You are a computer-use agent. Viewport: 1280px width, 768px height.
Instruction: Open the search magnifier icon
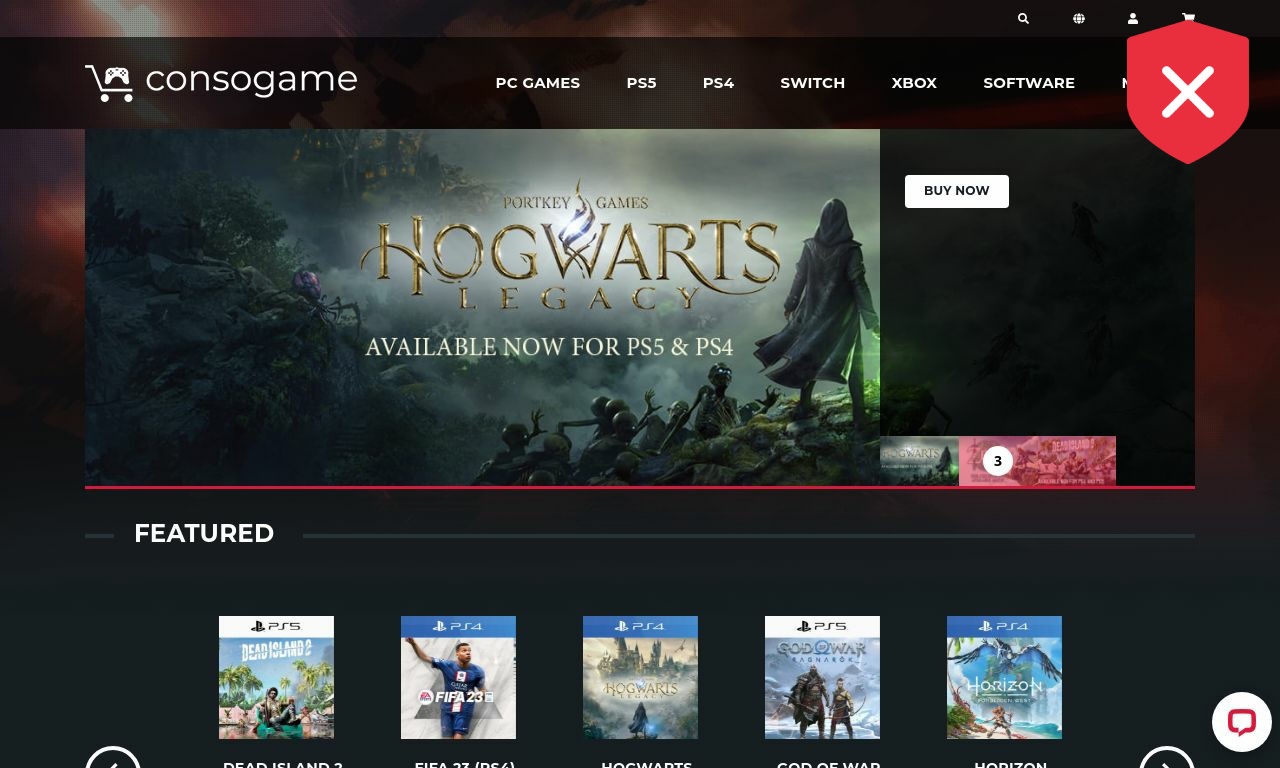1023,18
